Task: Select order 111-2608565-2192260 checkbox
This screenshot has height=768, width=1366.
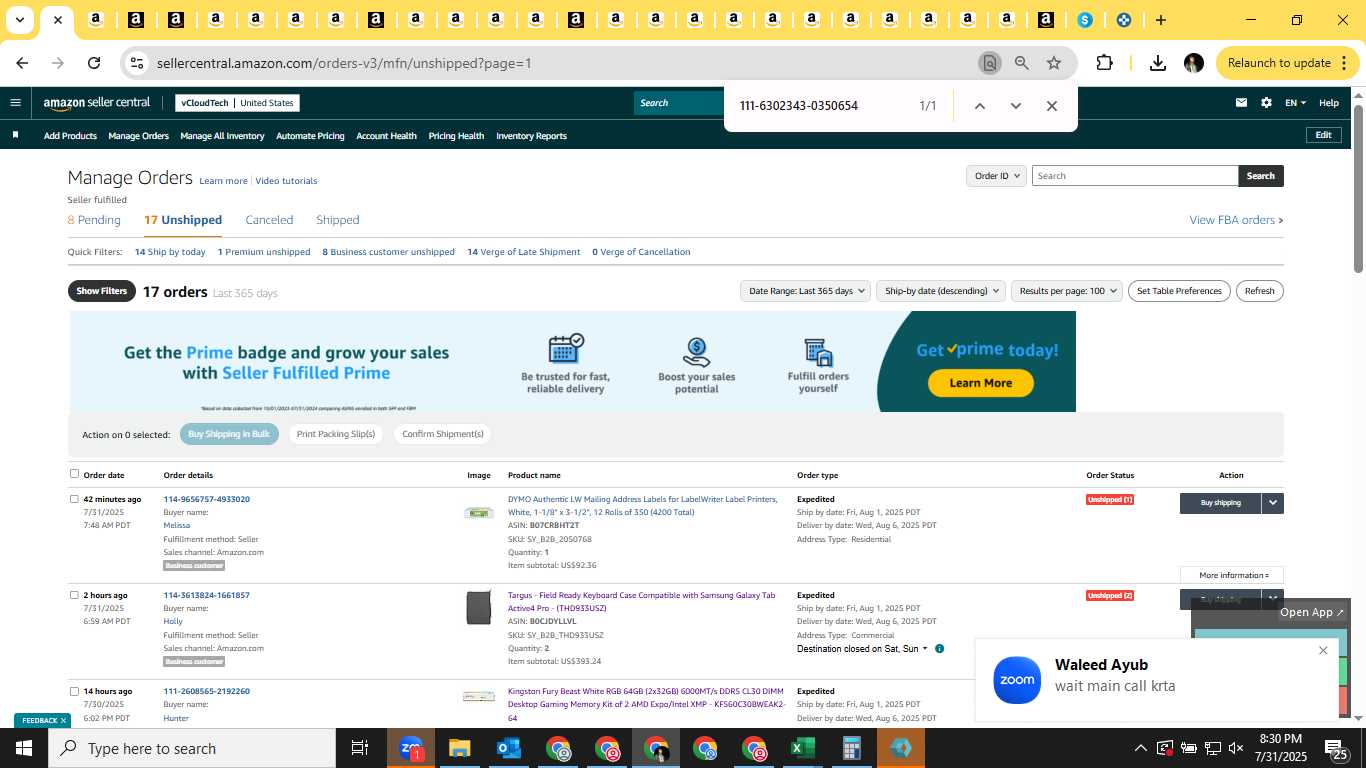Action: click(x=74, y=691)
